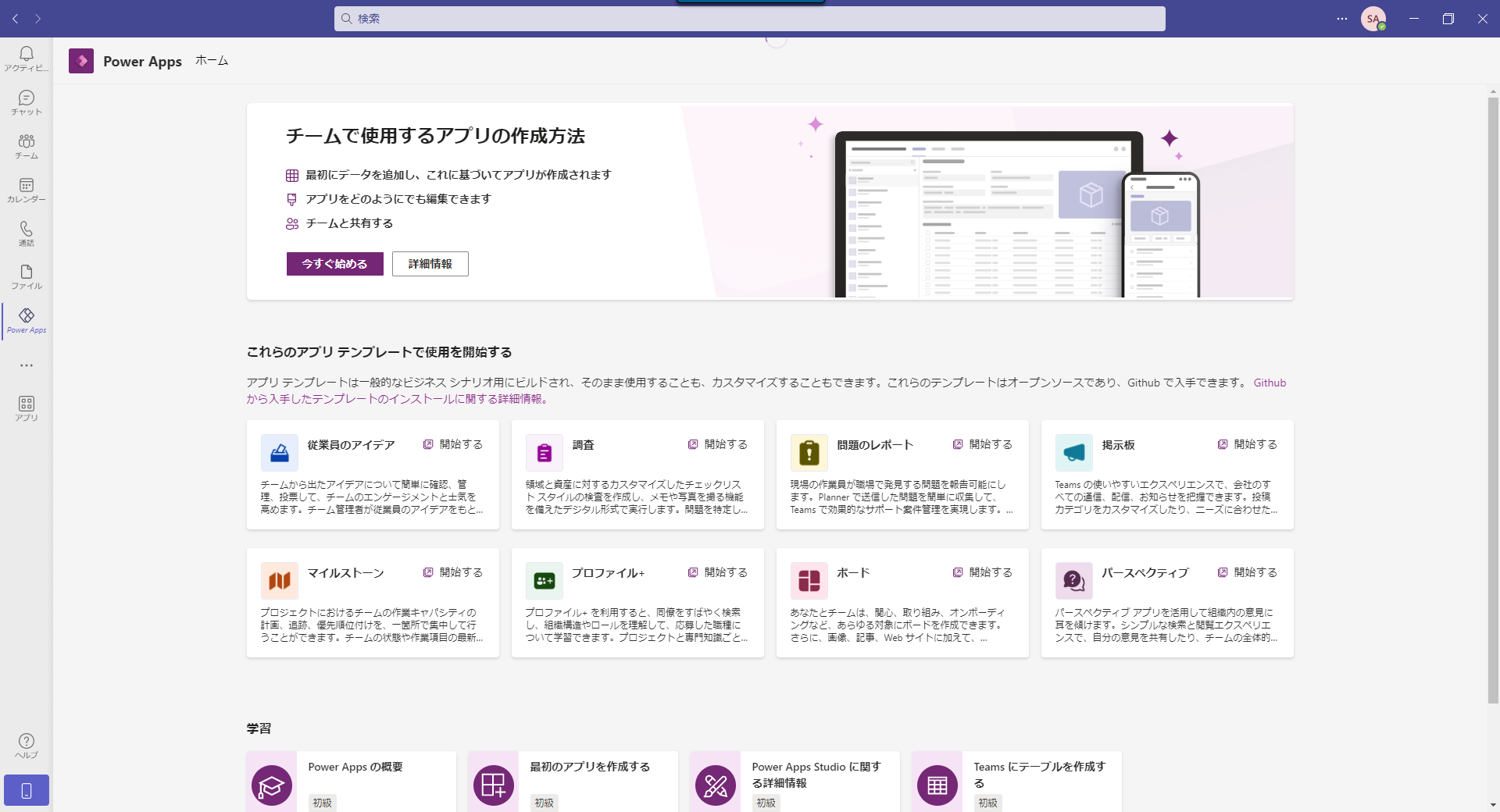The height and width of the screenshot is (812, 1500).
Task: Click the Power Apps logo in header
Action: 81,61
